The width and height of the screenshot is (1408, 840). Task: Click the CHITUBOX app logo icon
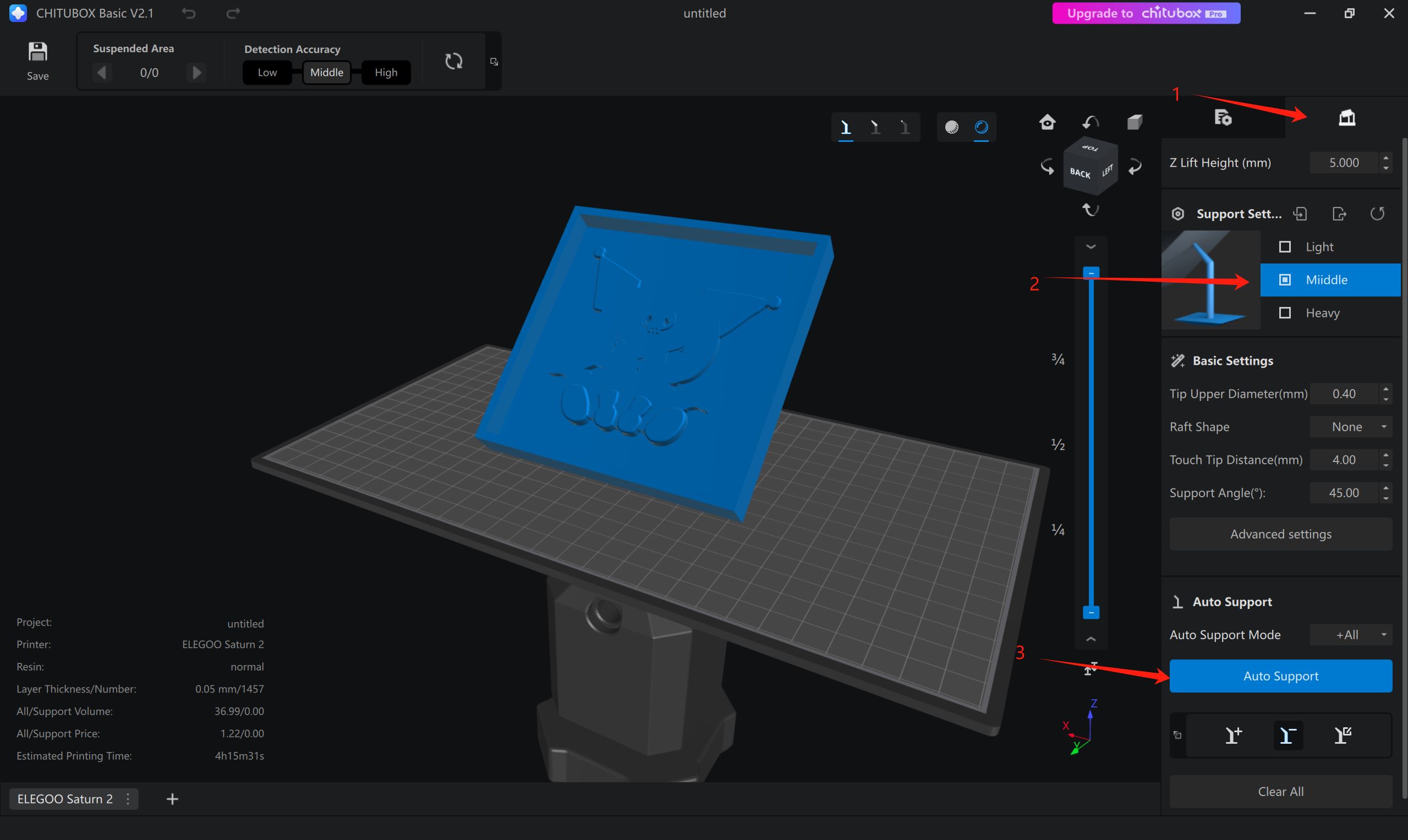pos(18,13)
